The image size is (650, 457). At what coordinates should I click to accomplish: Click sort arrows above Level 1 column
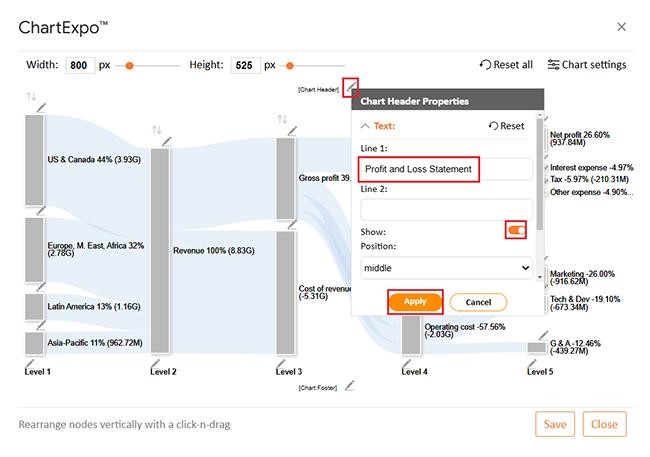coord(31,97)
